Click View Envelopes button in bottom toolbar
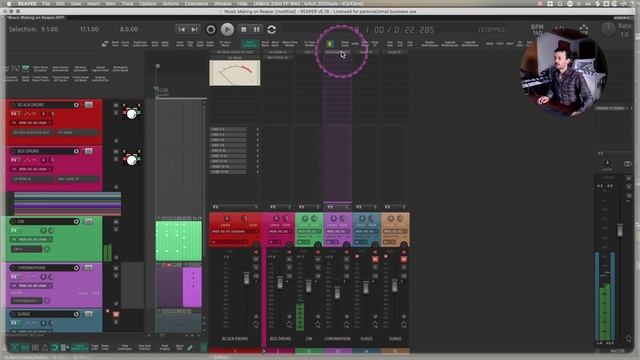Viewport: 640px width, 360px height. 124,348
